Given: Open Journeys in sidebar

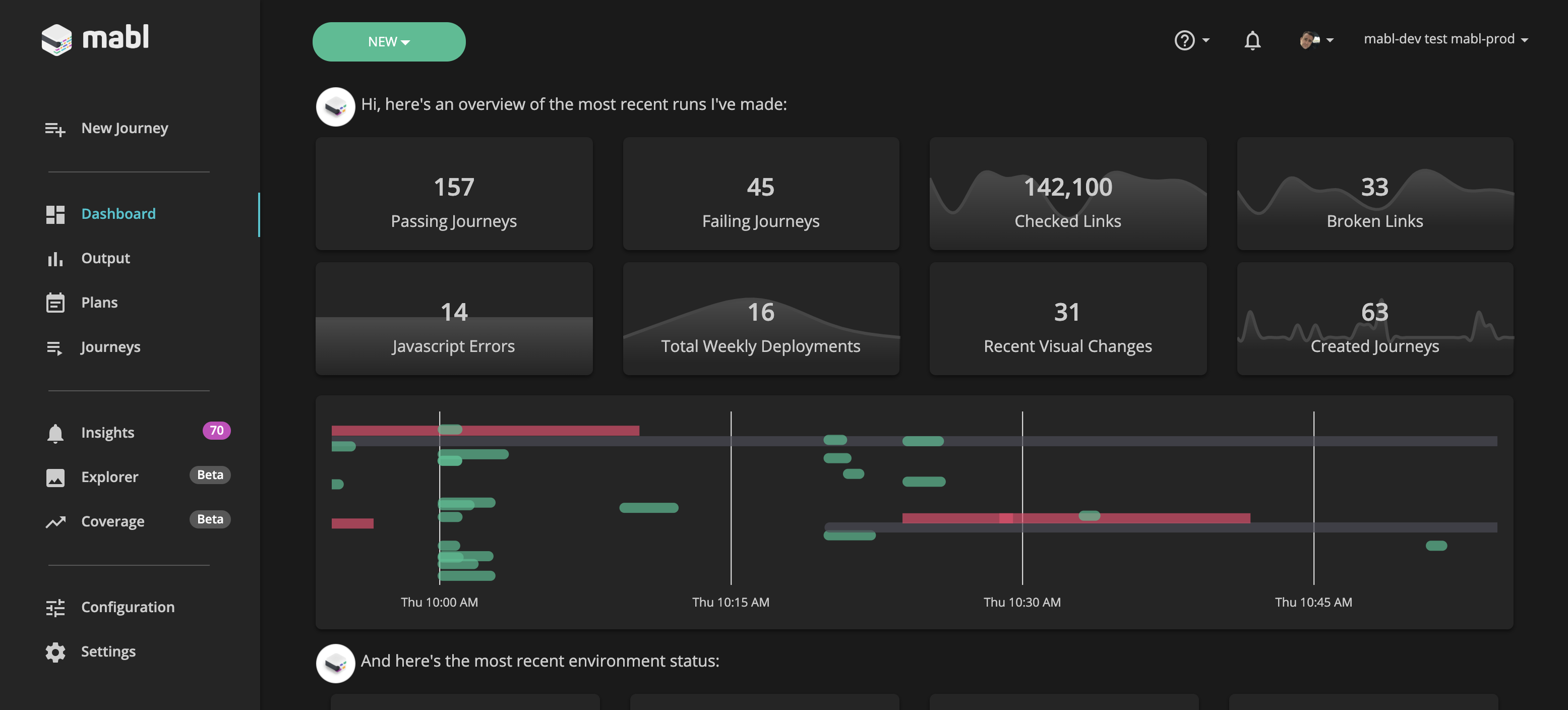Looking at the screenshot, I should pyautogui.click(x=110, y=347).
